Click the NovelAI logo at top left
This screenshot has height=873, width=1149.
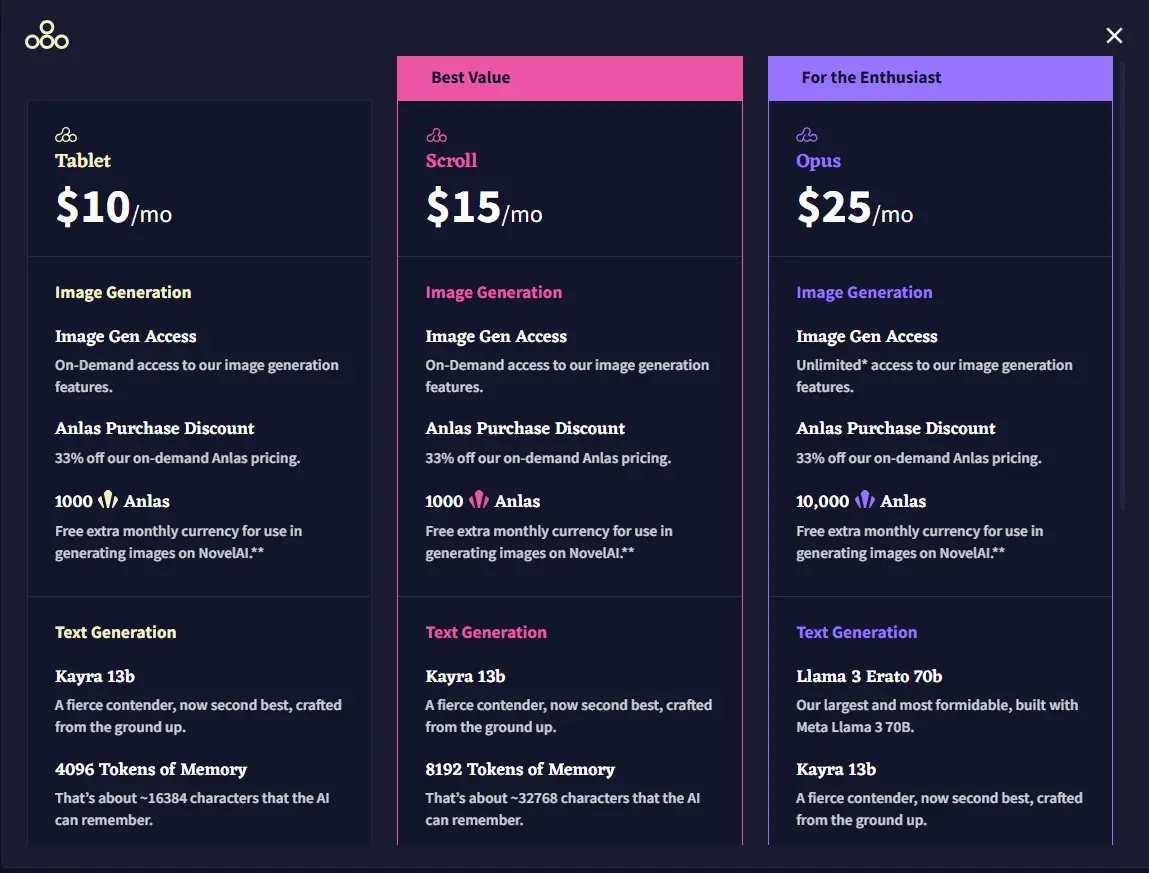[x=47, y=35]
